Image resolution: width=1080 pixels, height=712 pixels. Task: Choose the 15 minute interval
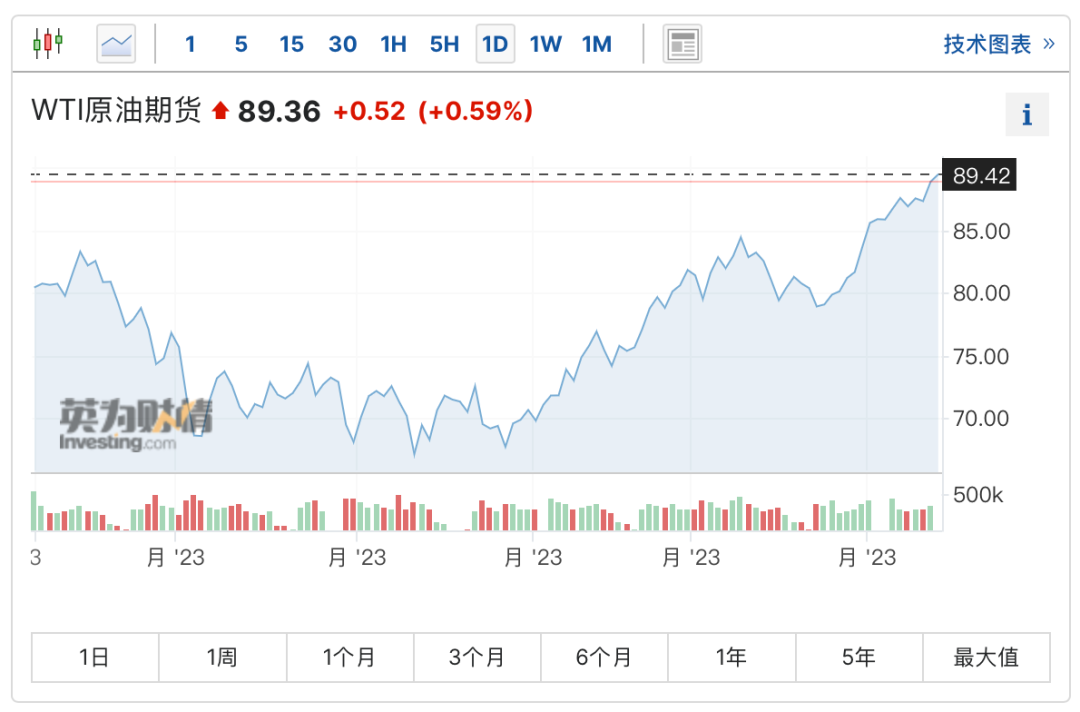click(291, 44)
